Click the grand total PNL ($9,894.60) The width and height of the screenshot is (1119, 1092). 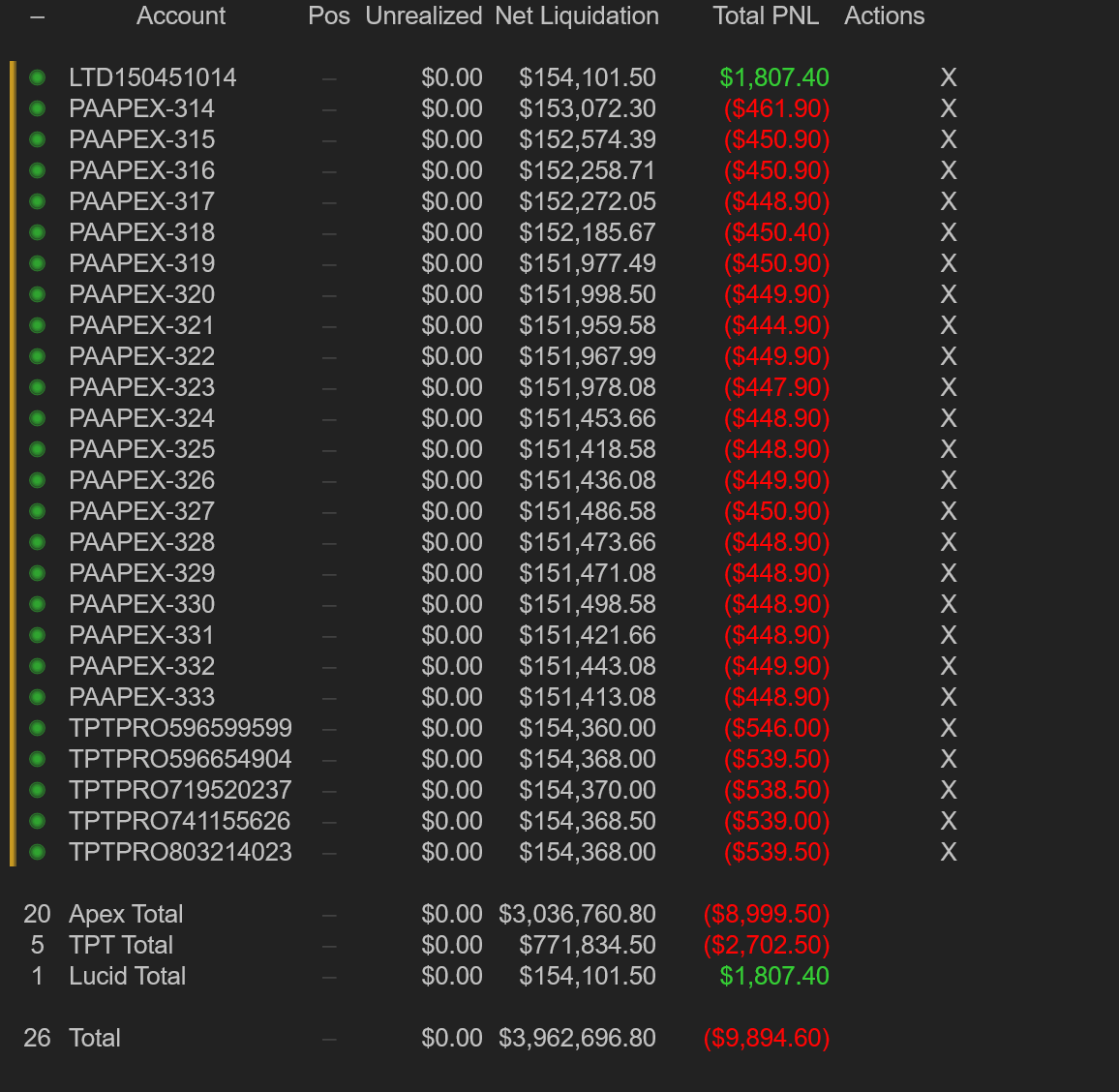[767, 1038]
